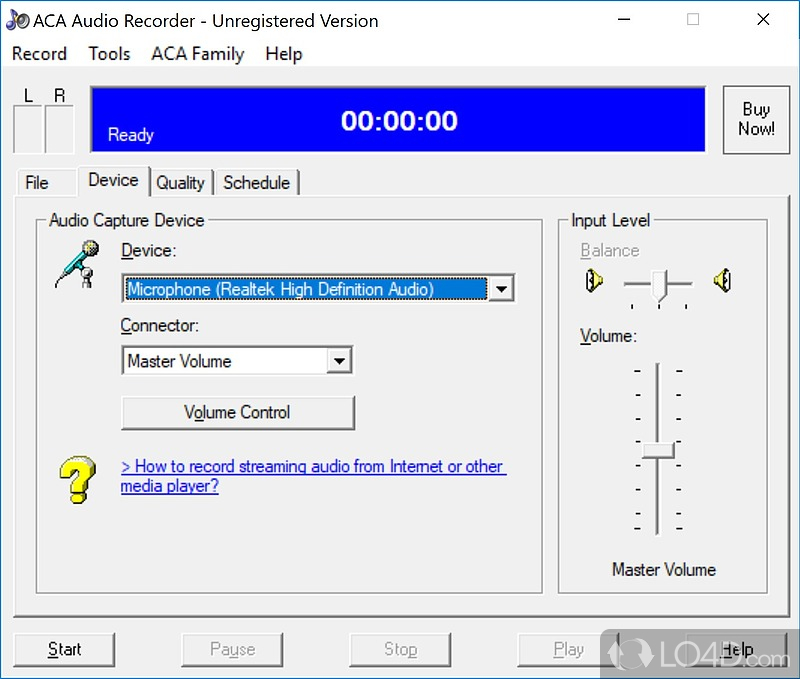Open the Record menu
The height and width of the screenshot is (679, 800).
point(39,54)
